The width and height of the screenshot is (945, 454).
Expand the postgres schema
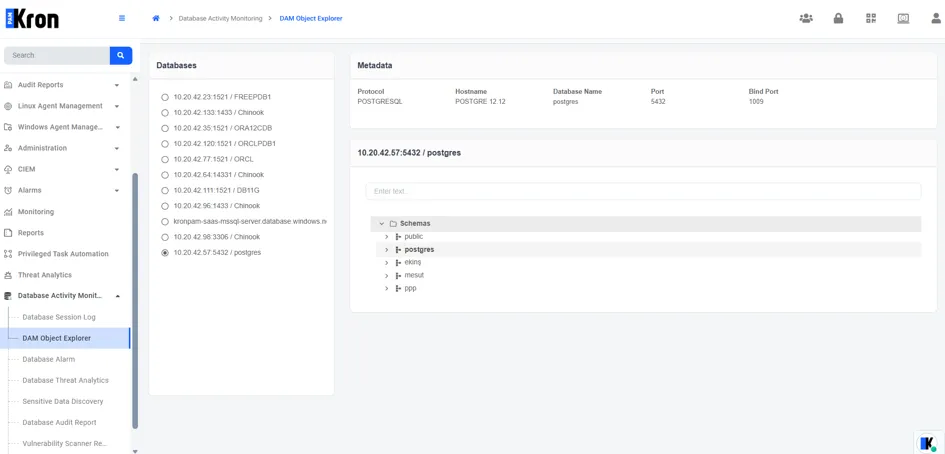[387, 250]
